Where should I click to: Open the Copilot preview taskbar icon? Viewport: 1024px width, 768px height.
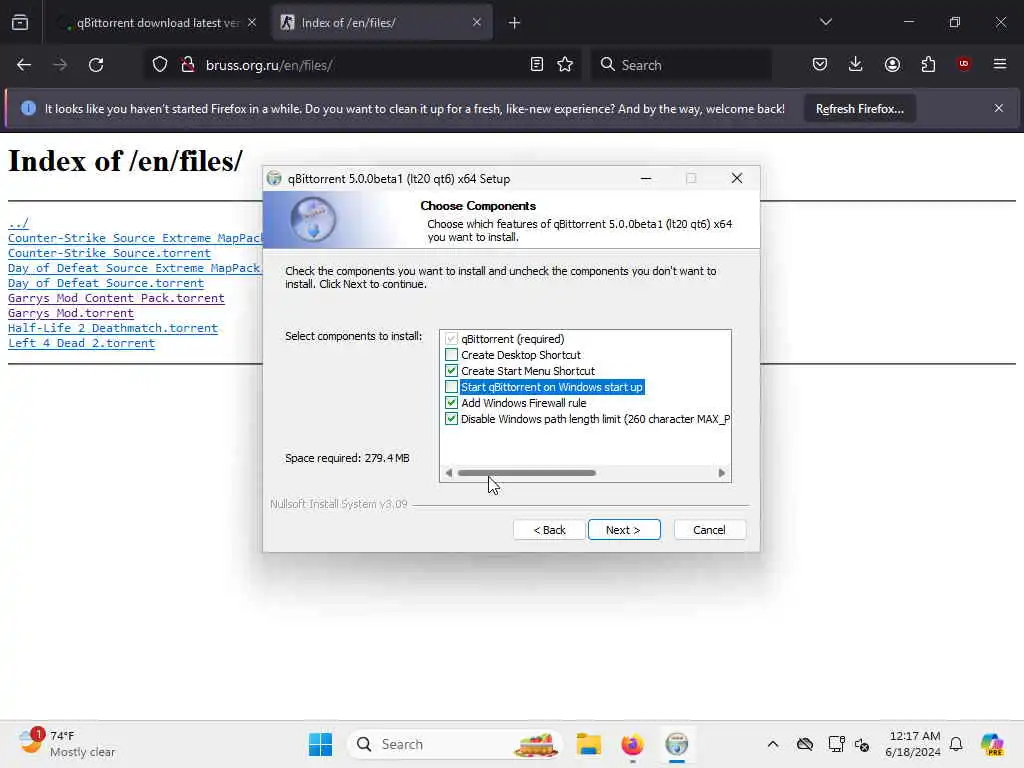coord(992,744)
